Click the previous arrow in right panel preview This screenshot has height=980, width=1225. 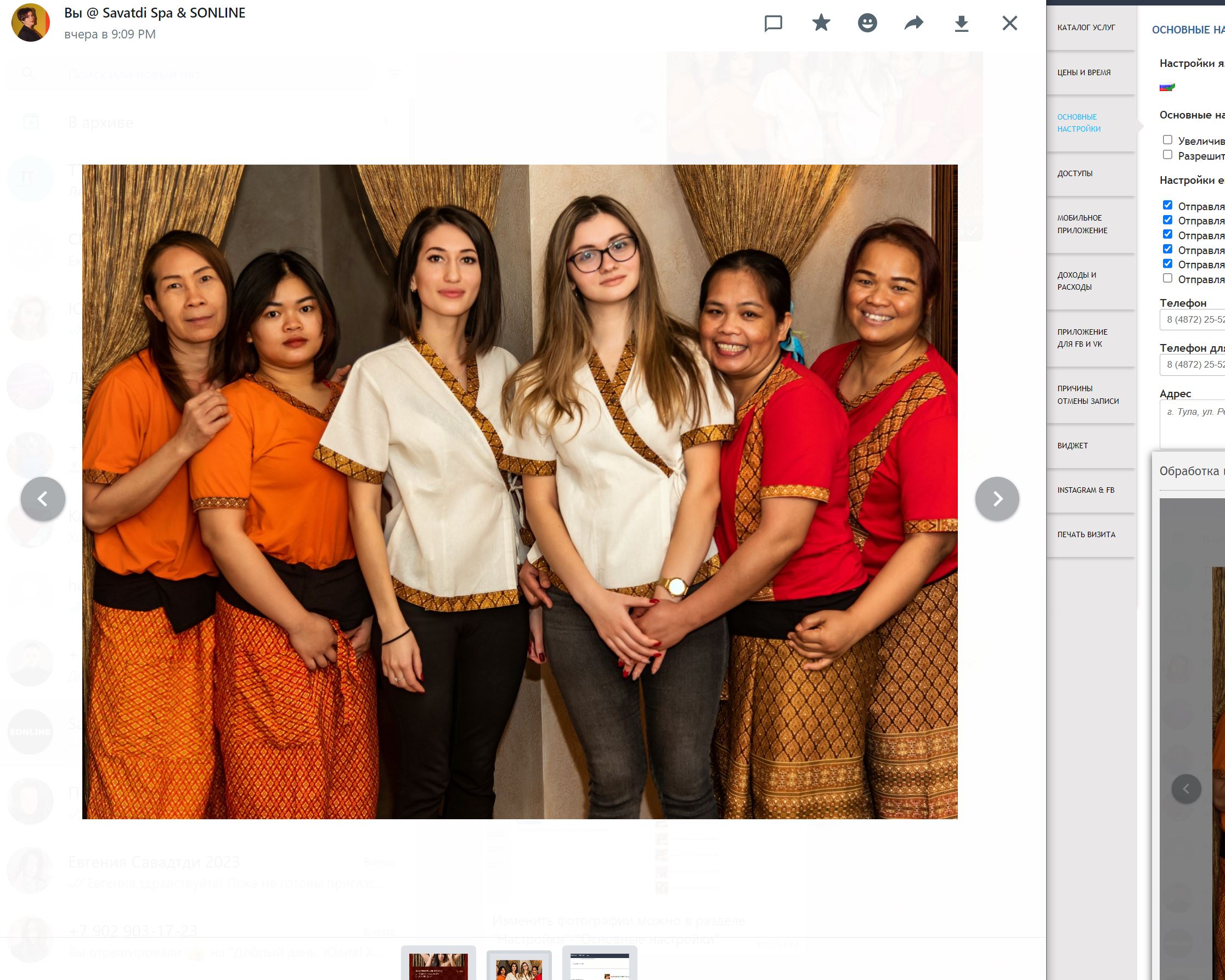tap(1187, 788)
